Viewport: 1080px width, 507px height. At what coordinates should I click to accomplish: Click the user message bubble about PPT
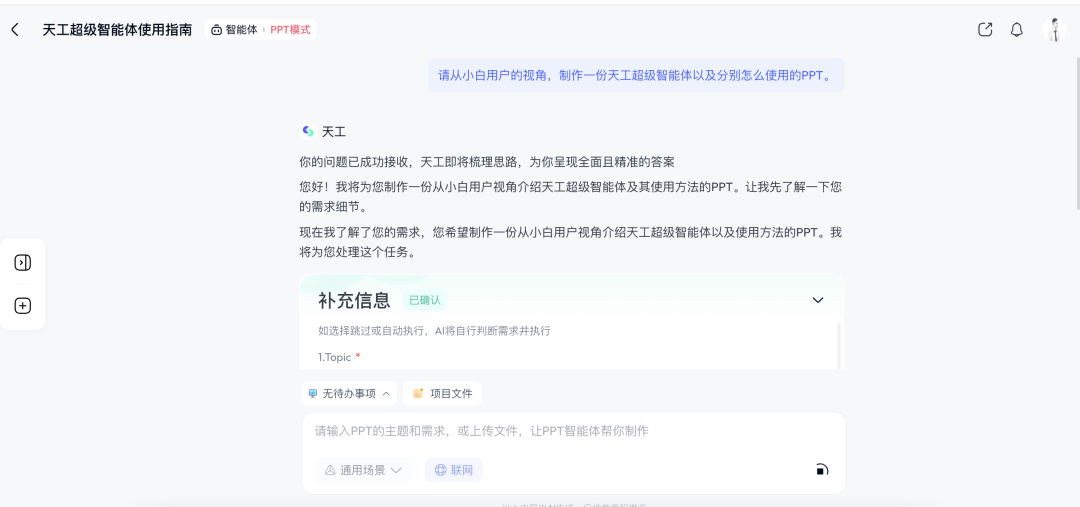(636, 75)
